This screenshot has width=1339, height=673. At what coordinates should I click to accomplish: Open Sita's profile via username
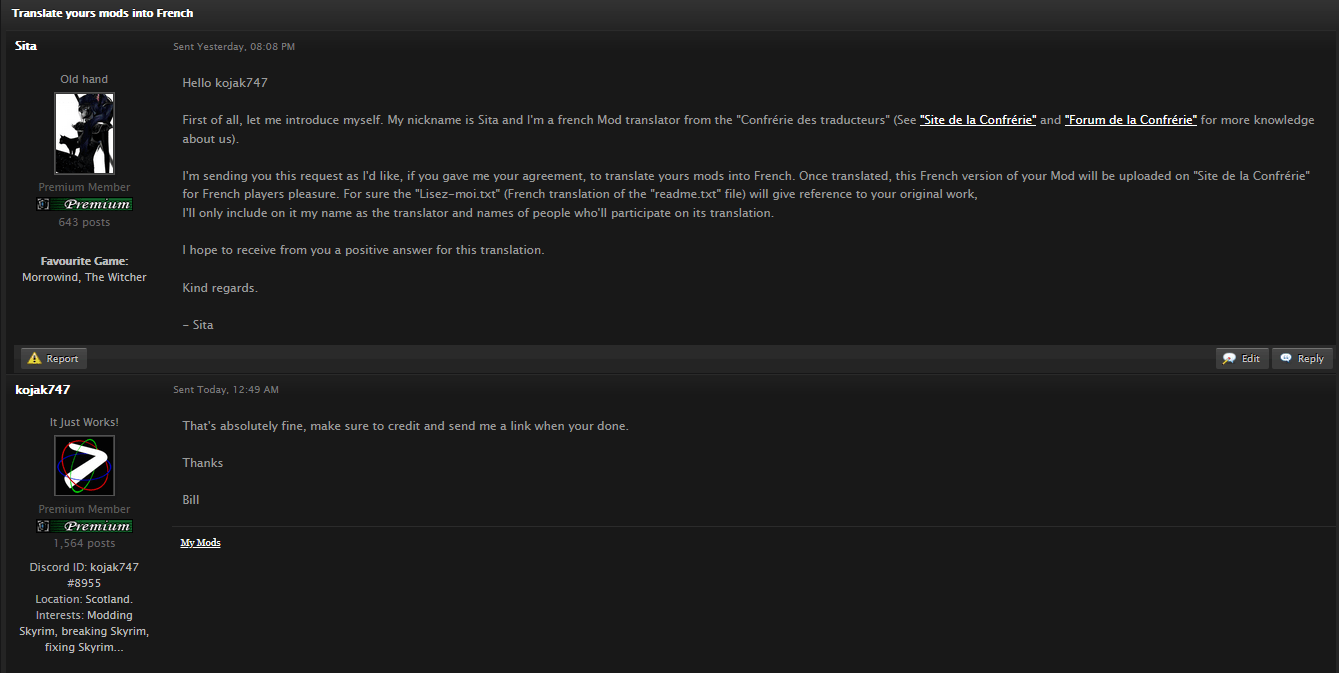click(26, 46)
